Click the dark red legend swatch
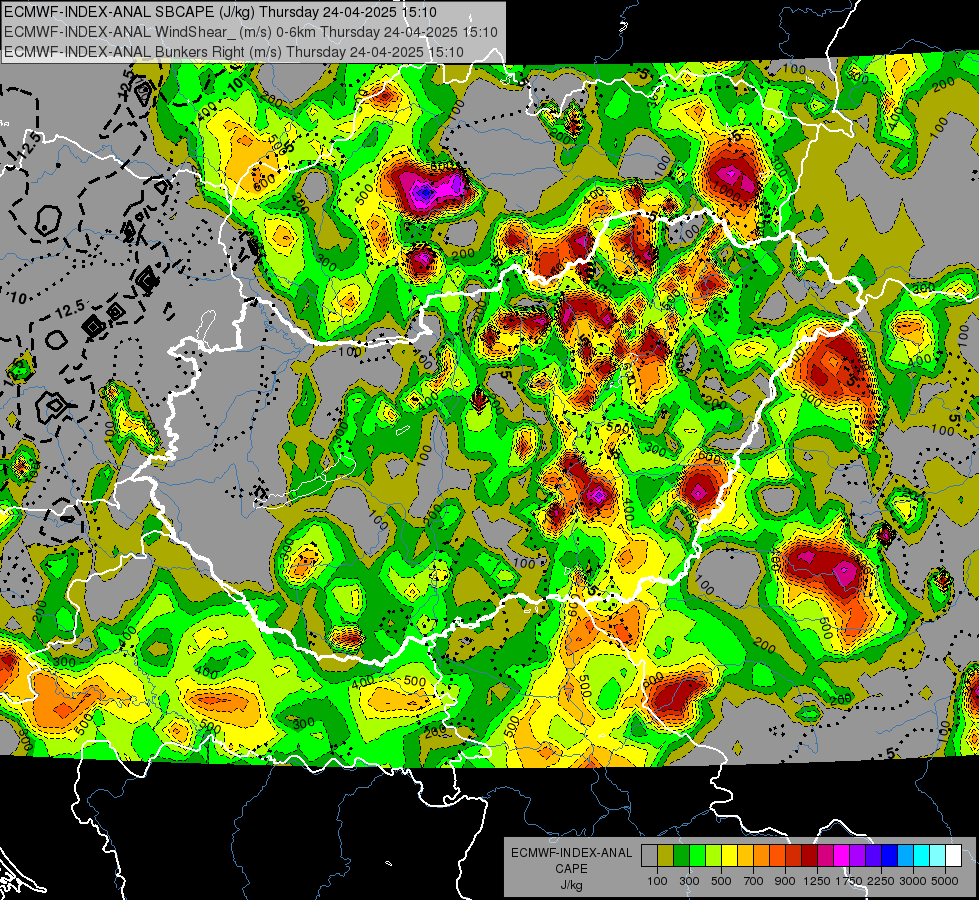The width and height of the screenshot is (979, 900). pos(809,856)
